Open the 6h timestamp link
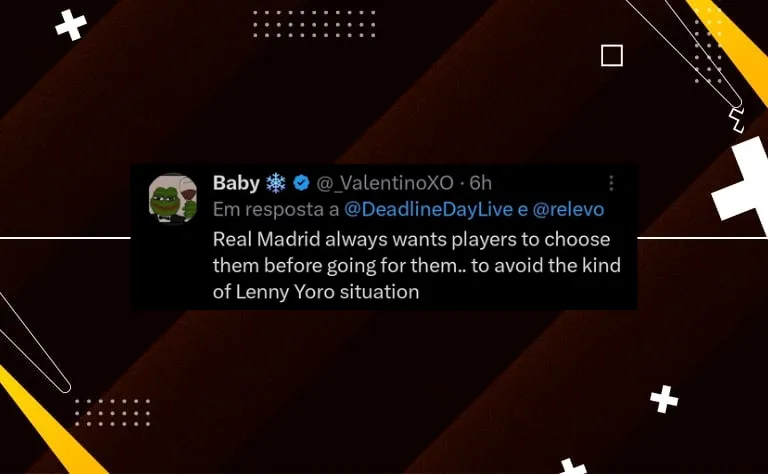The height and width of the screenshot is (474, 768). (480, 183)
